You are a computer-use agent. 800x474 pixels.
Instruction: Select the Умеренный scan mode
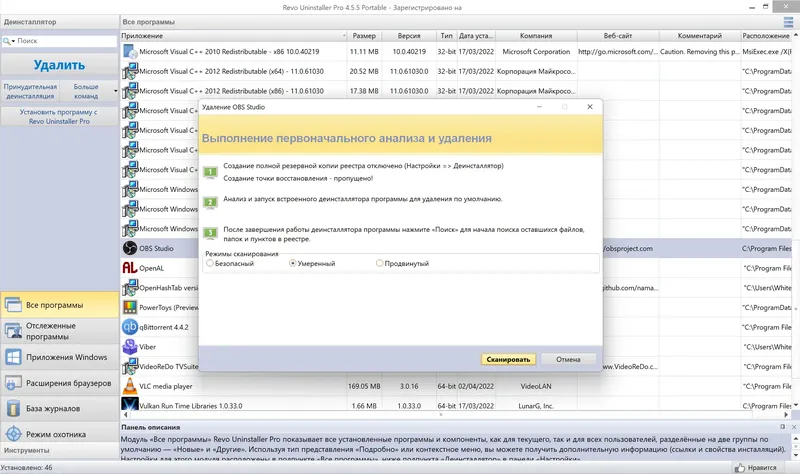[292, 263]
